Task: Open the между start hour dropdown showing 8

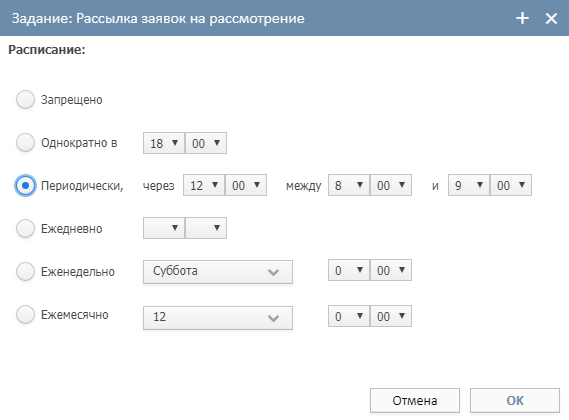Action: click(x=349, y=185)
